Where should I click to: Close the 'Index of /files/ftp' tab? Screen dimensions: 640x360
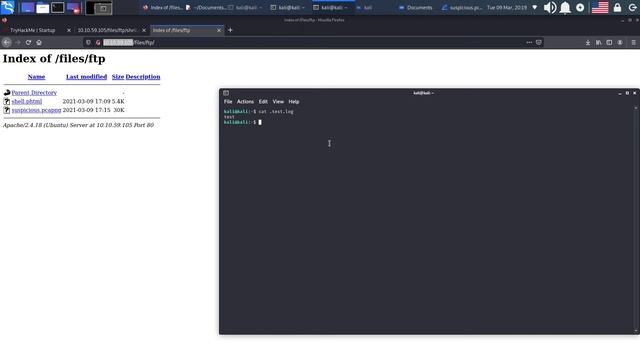[219, 30]
